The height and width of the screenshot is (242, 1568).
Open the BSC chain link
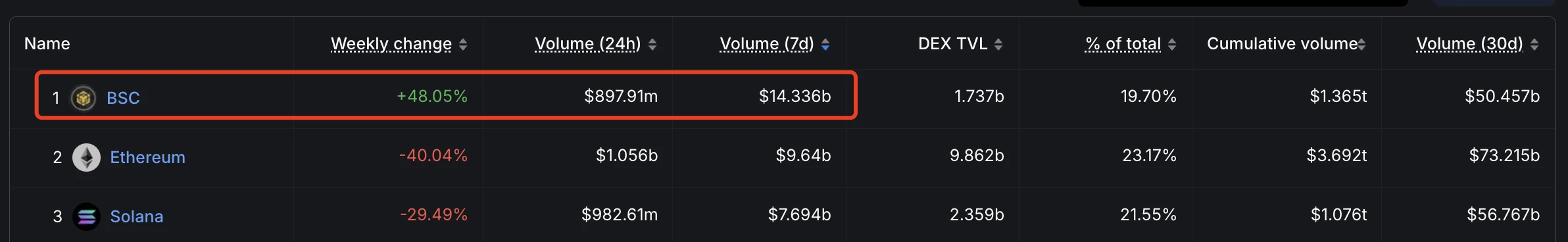pos(123,98)
